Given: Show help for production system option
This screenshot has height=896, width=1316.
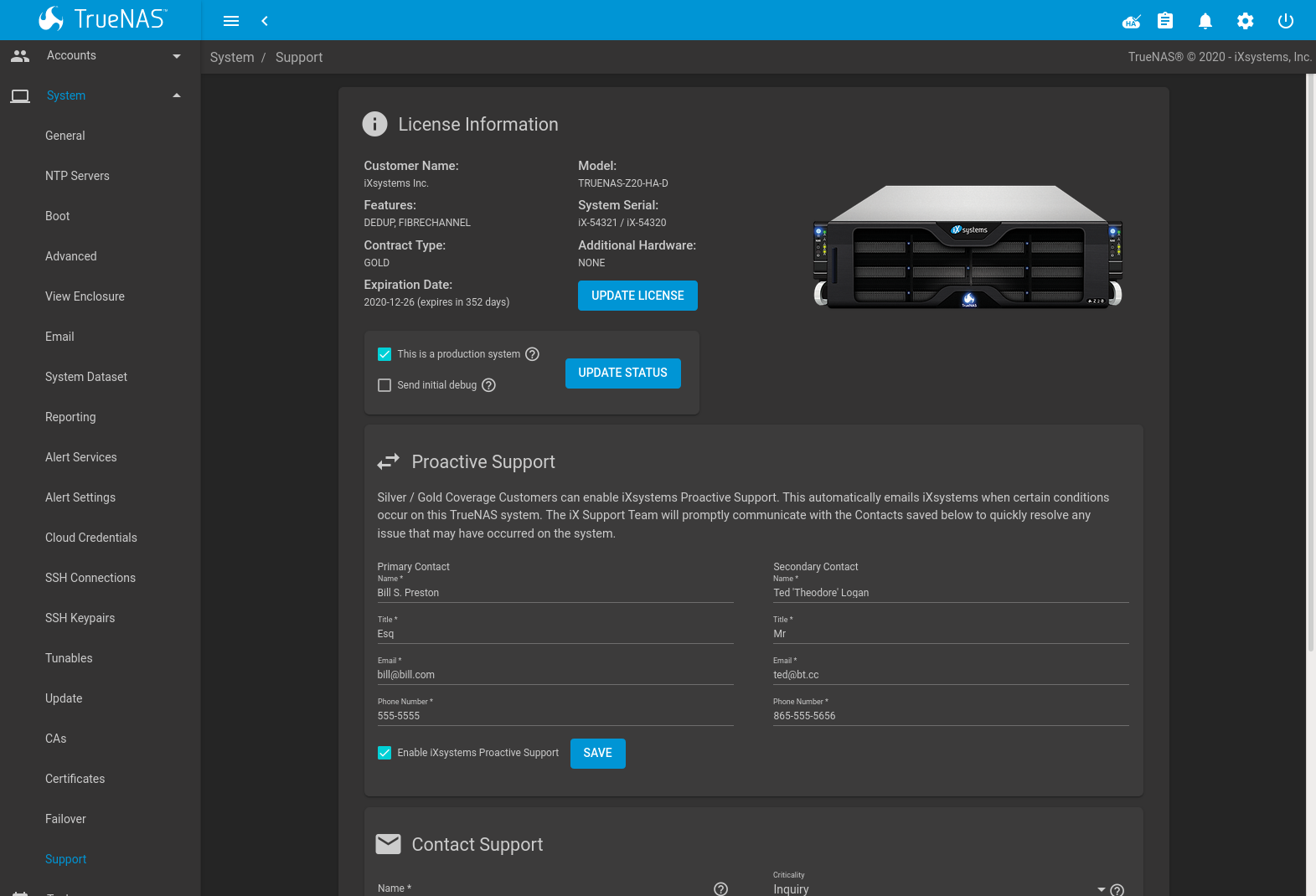Looking at the screenshot, I should point(532,354).
